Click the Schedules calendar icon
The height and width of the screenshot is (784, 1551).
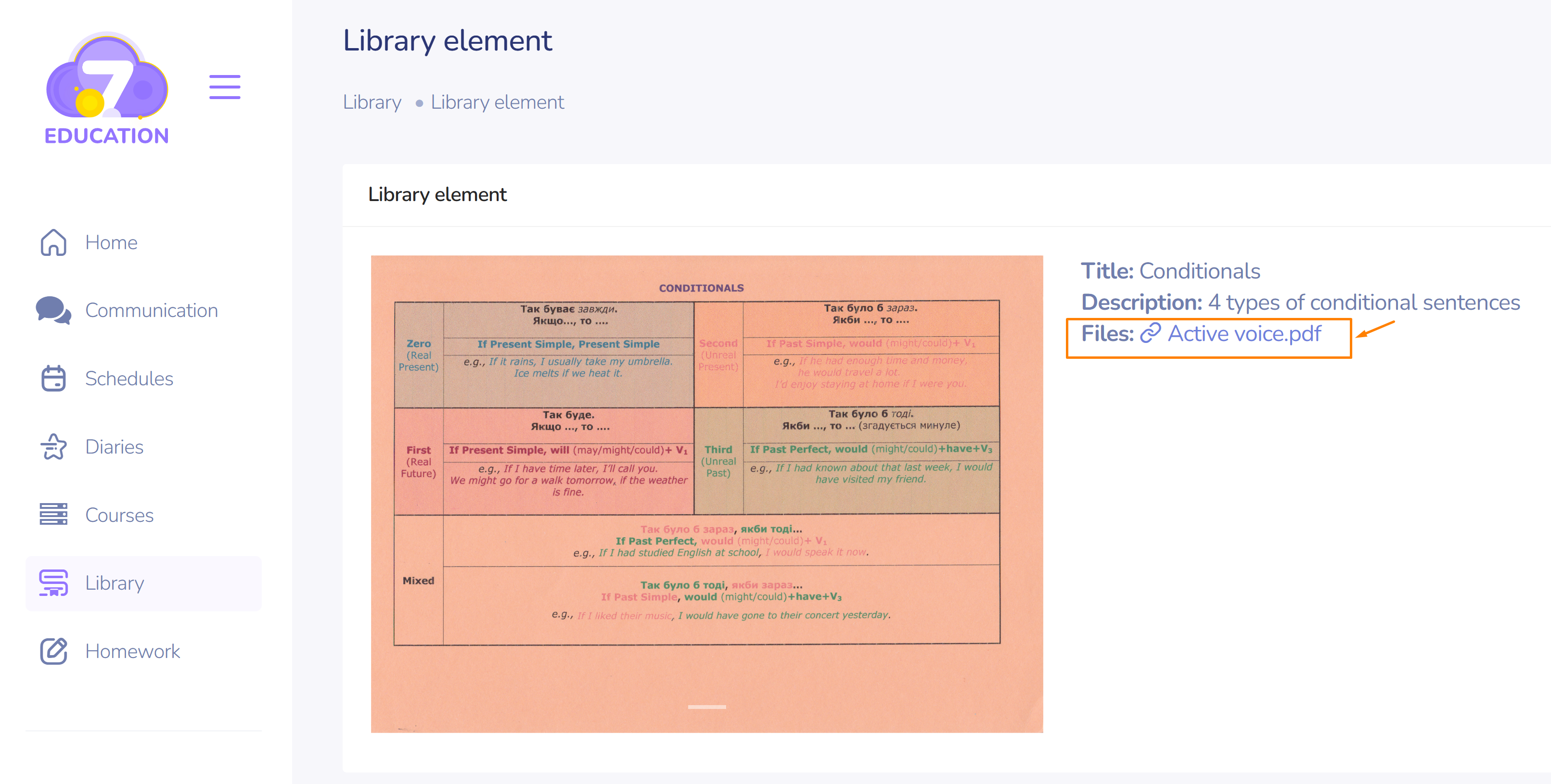coord(53,379)
